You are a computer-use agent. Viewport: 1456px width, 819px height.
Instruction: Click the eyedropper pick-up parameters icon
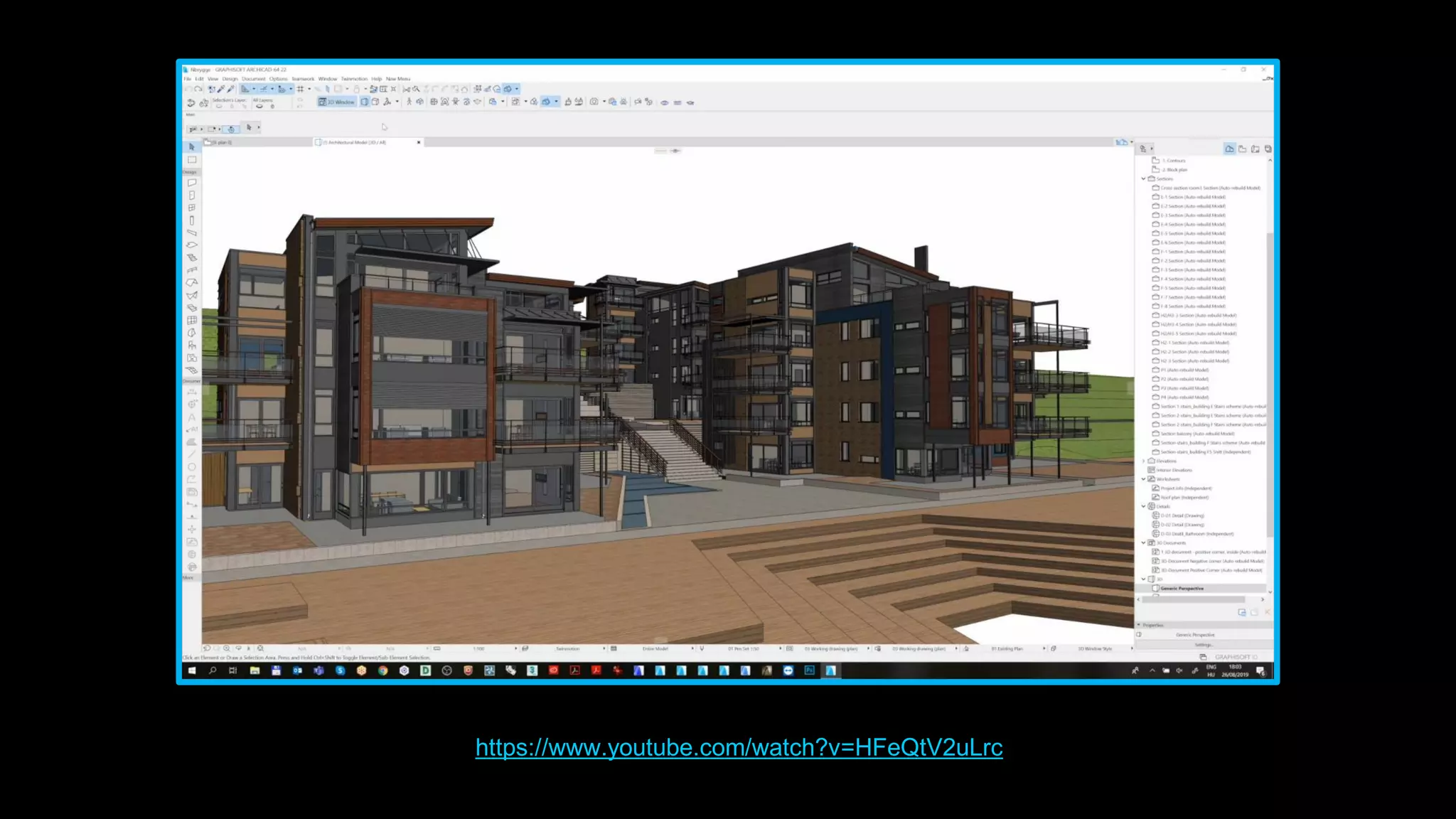(x=221, y=89)
